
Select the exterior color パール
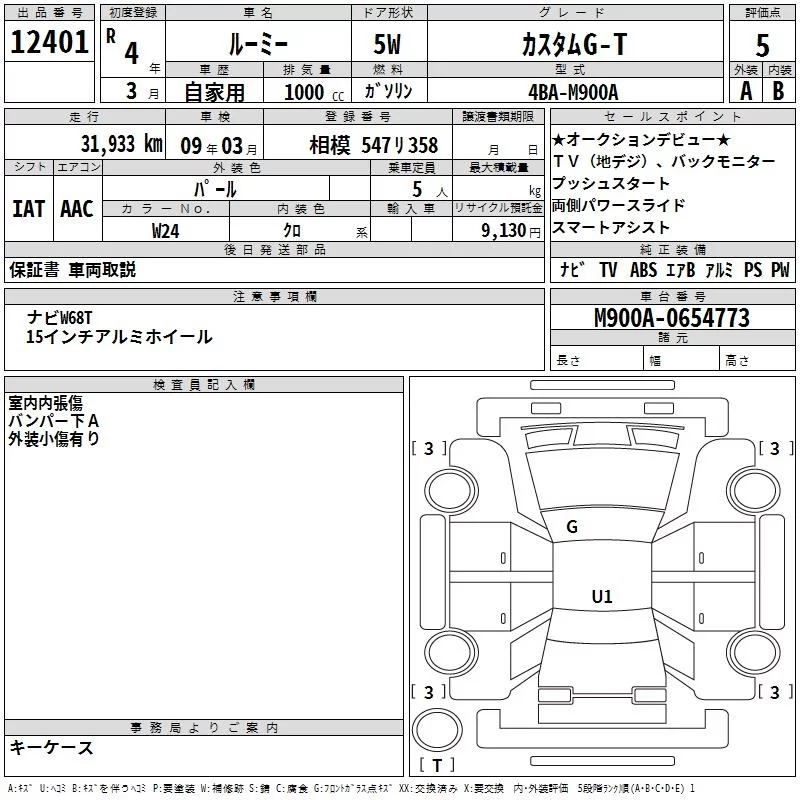coord(215,189)
